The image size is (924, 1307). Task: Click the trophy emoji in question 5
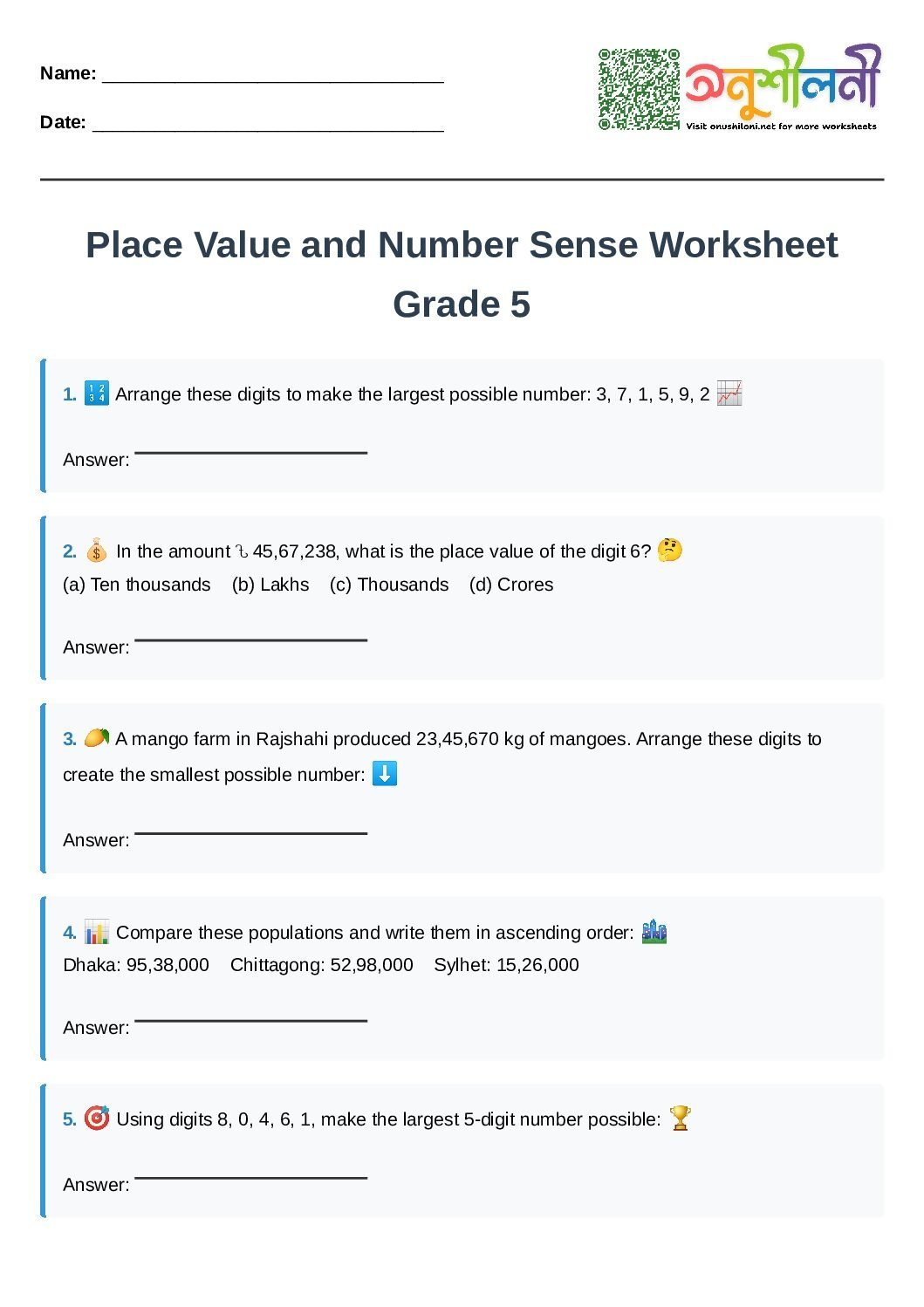(x=680, y=1118)
